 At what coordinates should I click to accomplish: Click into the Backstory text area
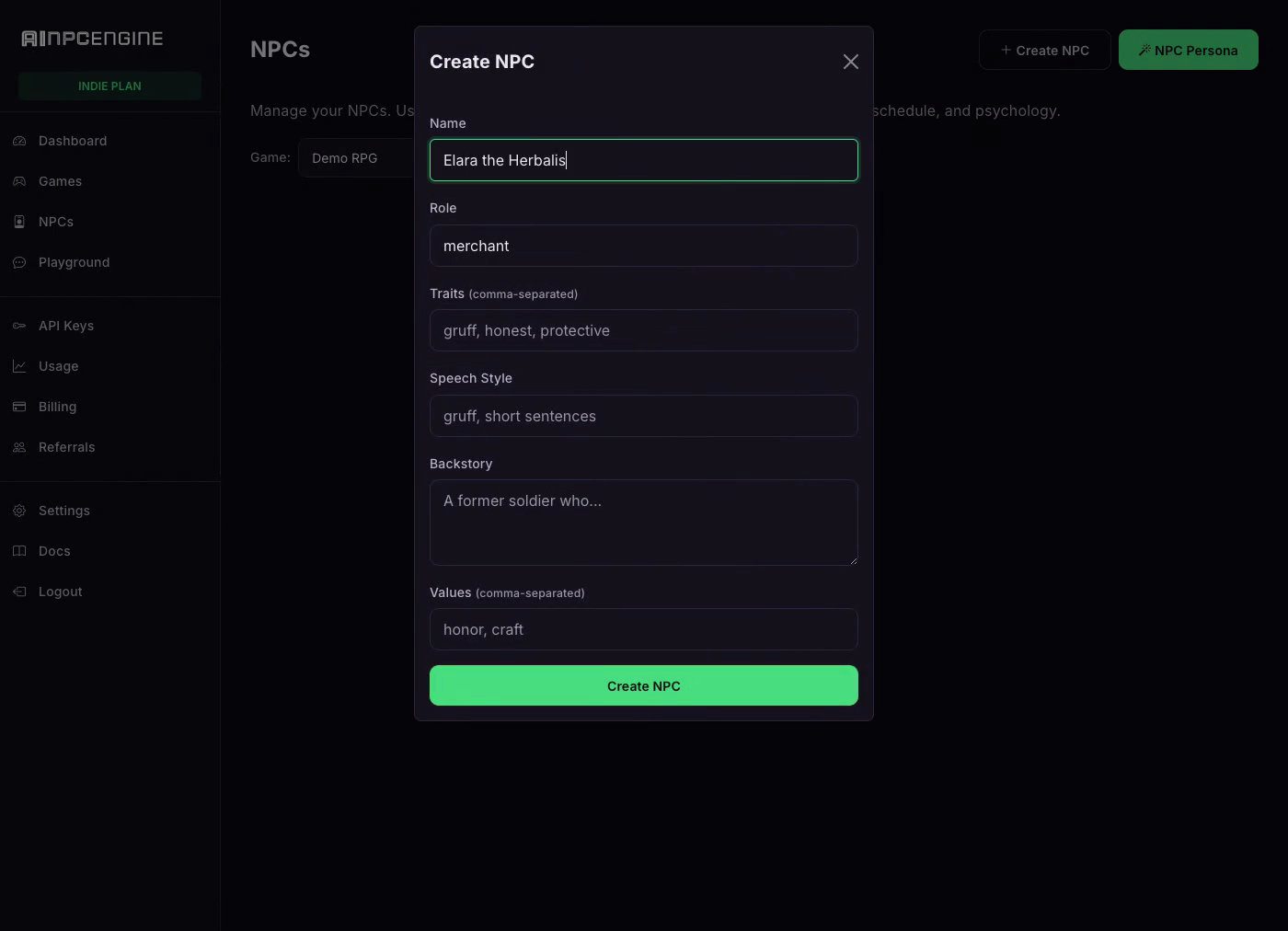pos(644,523)
